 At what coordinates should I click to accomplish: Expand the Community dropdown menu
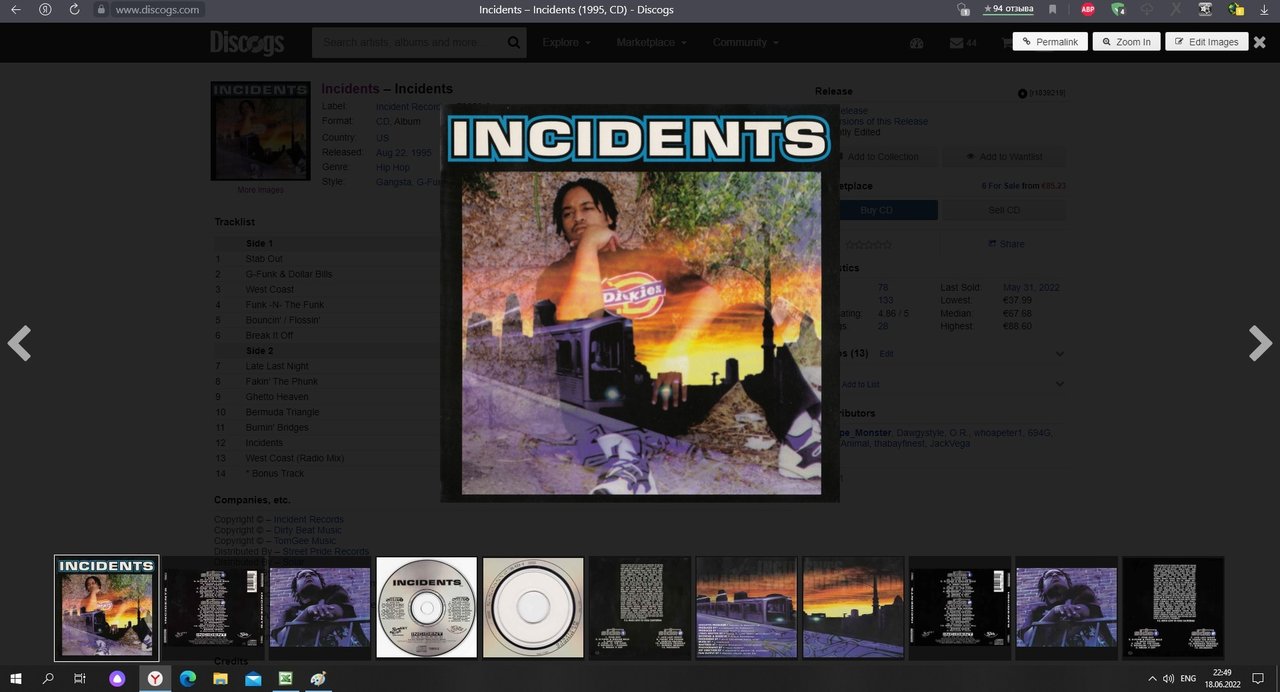pyautogui.click(x=745, y=43)
